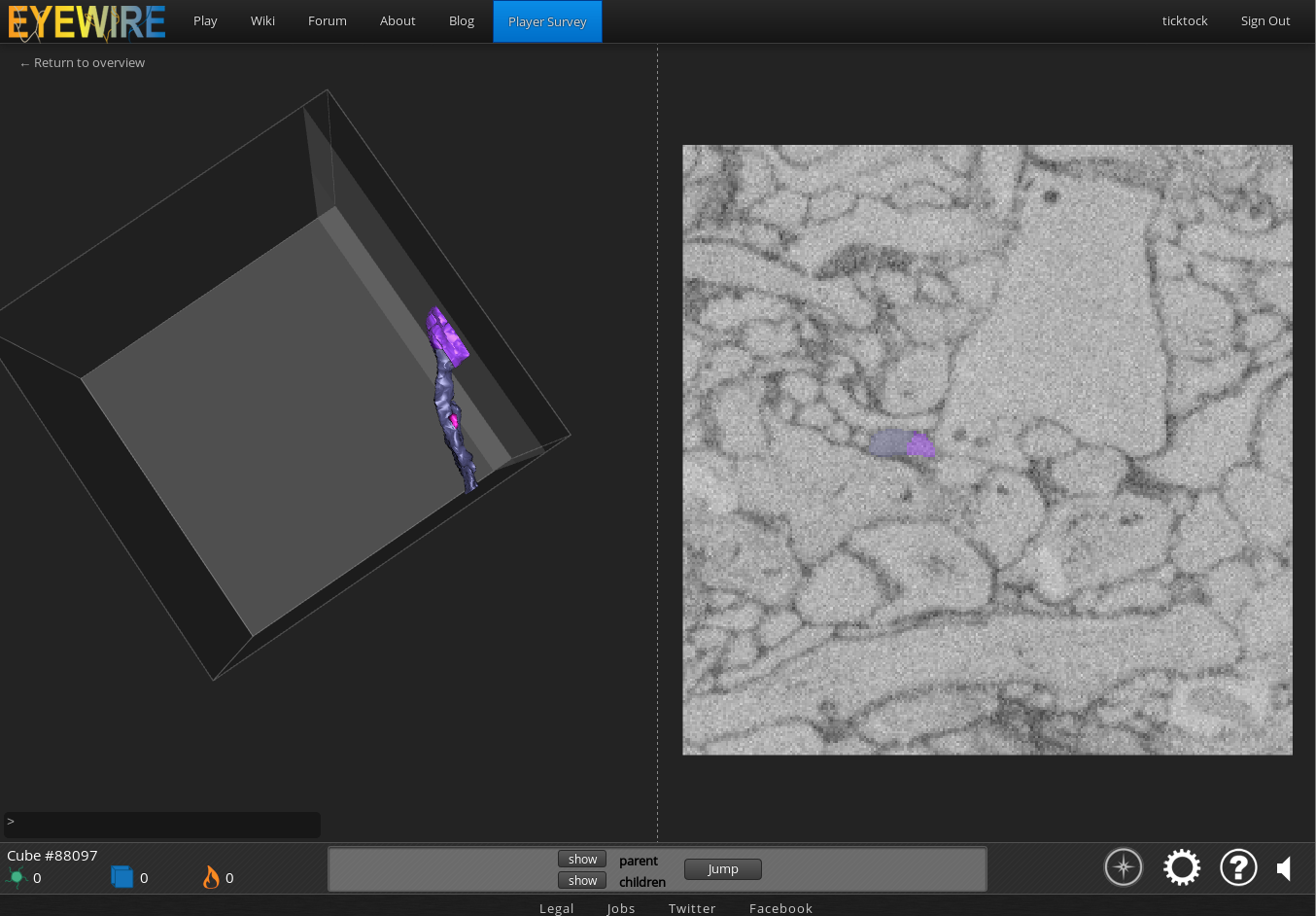The height and width of the screenshot is (916, 1316).
Task: Go to the Forum page
Action: coord(328,21)
